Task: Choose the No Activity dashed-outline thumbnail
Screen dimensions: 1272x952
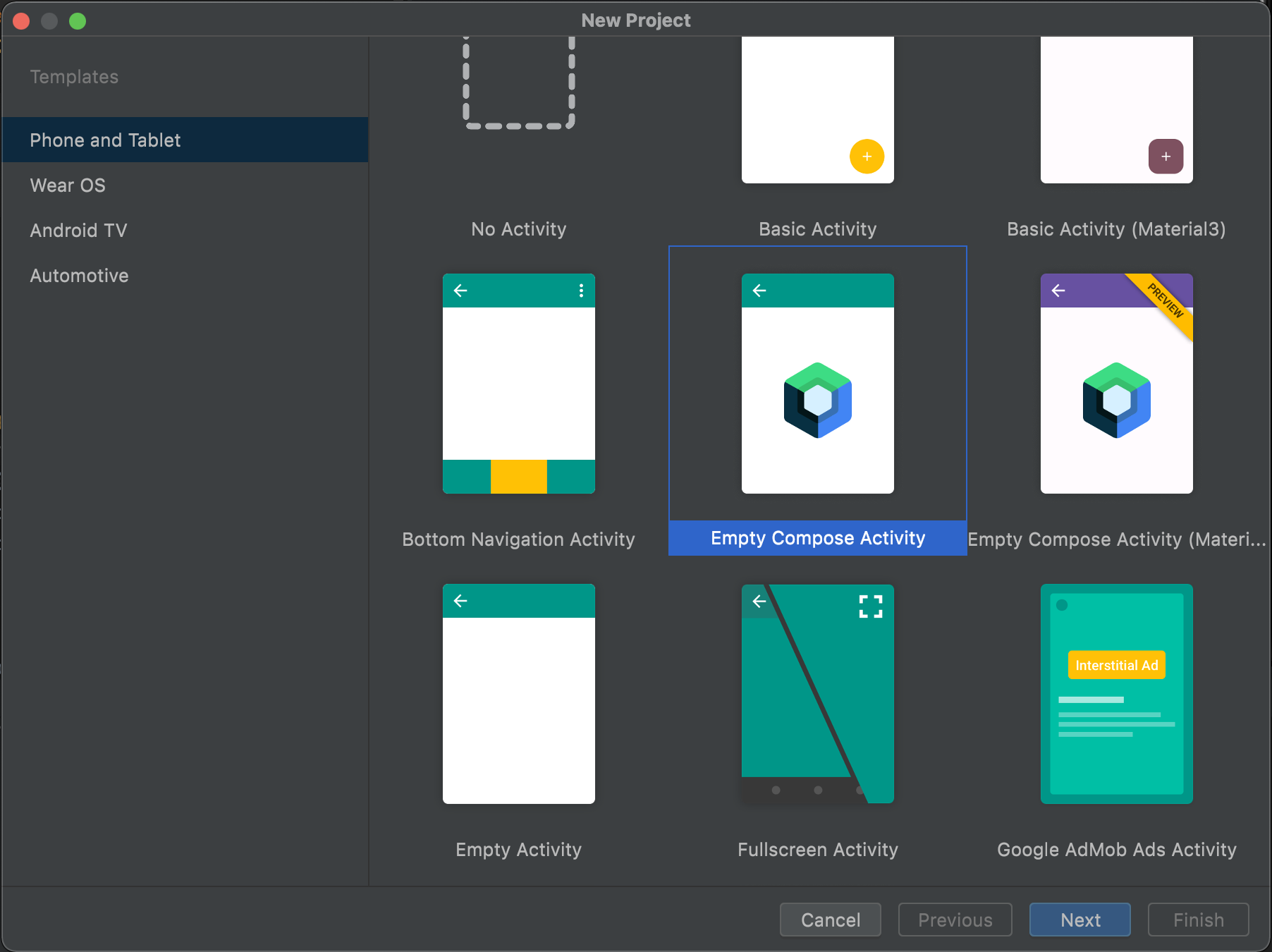Action: pyautogui.click(x=519, y=83)
